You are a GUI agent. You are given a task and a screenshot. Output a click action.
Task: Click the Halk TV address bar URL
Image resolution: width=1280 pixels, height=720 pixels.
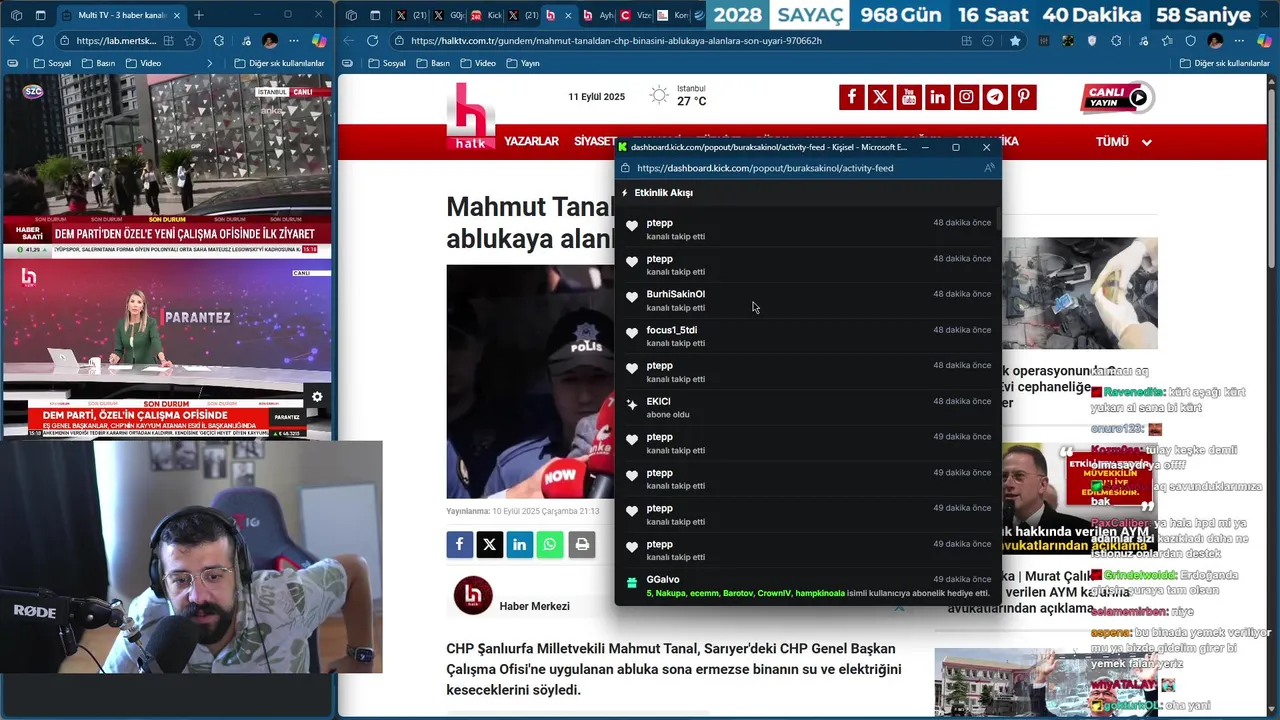click(x=616, y=41)
